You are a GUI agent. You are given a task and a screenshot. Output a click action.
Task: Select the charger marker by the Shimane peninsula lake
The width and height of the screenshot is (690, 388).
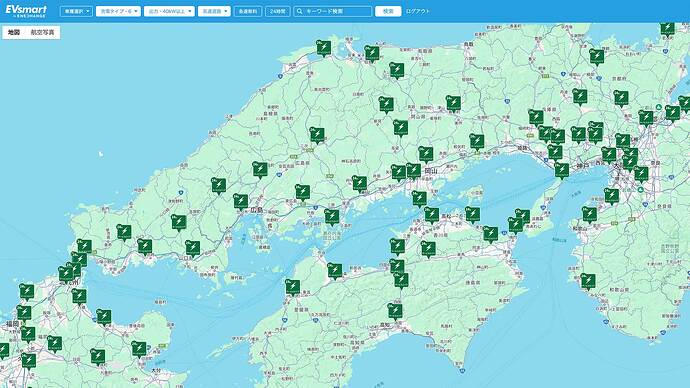(323, 48)
